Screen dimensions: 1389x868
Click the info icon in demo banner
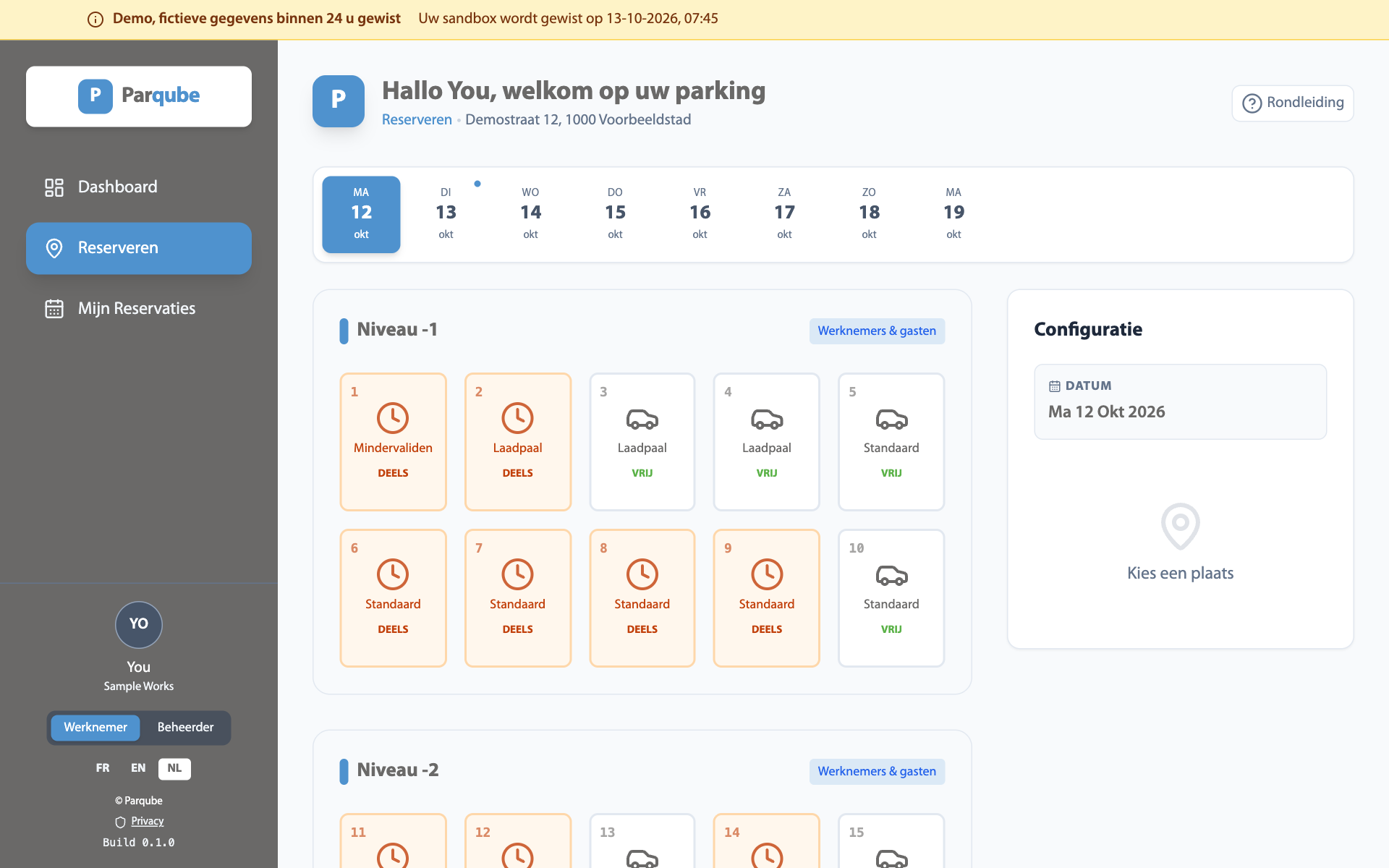click(x=95, y=20)
